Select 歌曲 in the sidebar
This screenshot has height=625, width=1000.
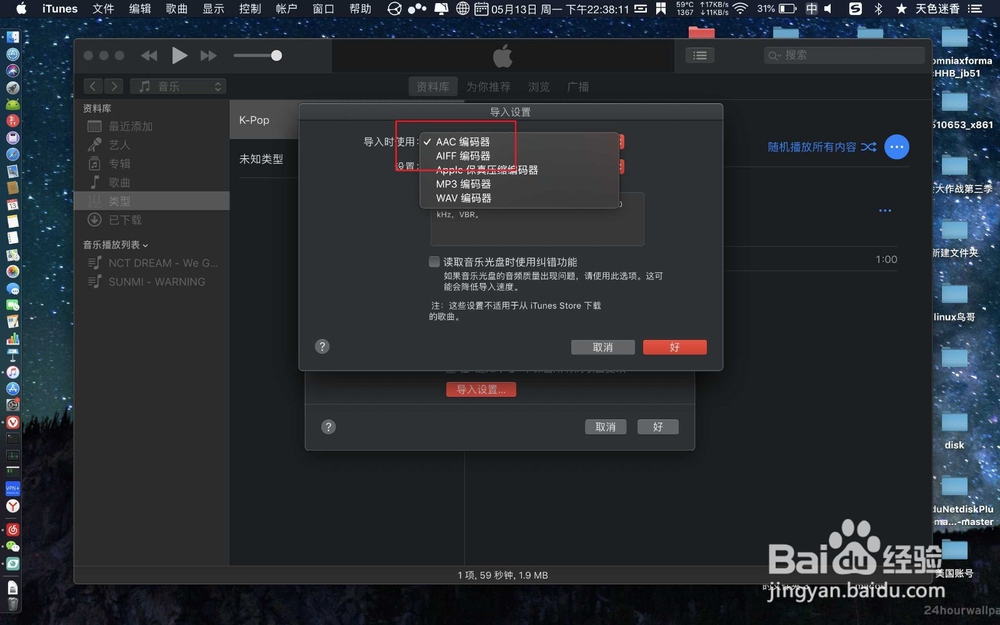[152, 182]
